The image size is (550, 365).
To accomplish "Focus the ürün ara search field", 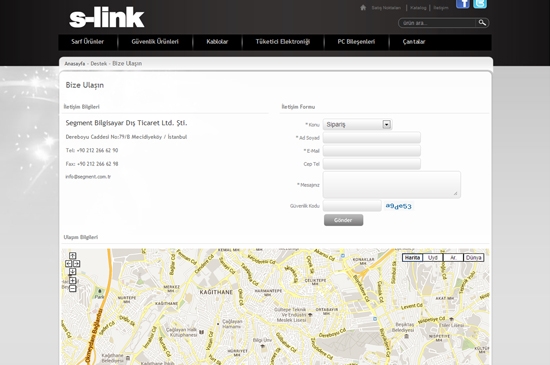I will (438, 23).
